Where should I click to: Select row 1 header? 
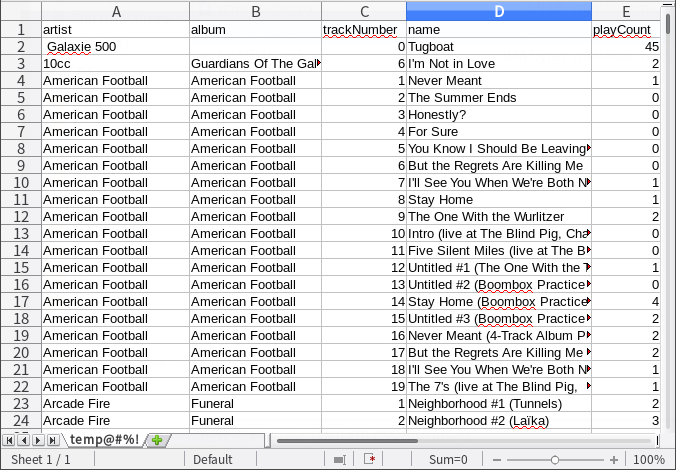[21, 29]
